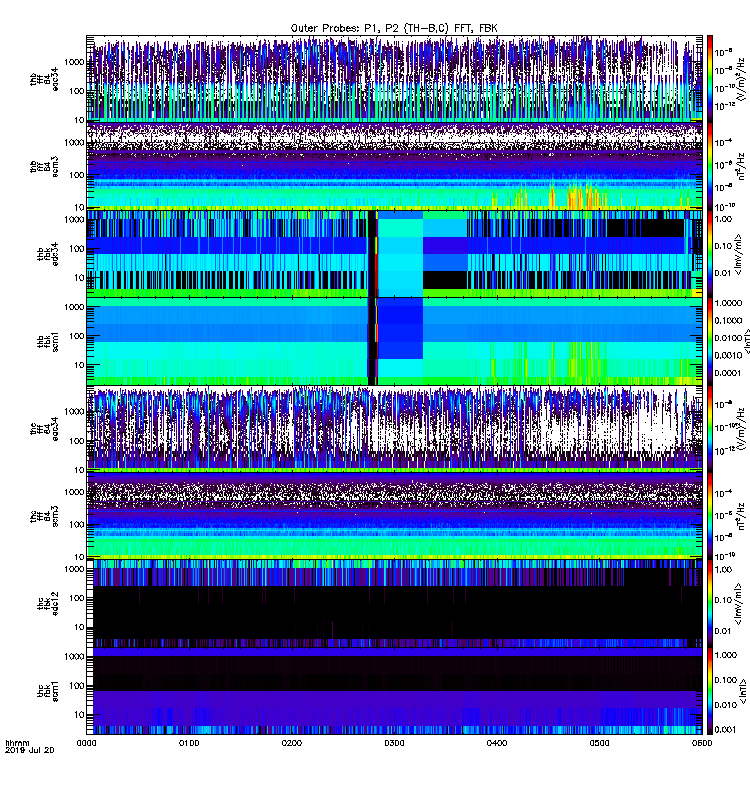
Task: Click '0.01' on the thc edc12 color scale
Action: (x=723, y=631)
